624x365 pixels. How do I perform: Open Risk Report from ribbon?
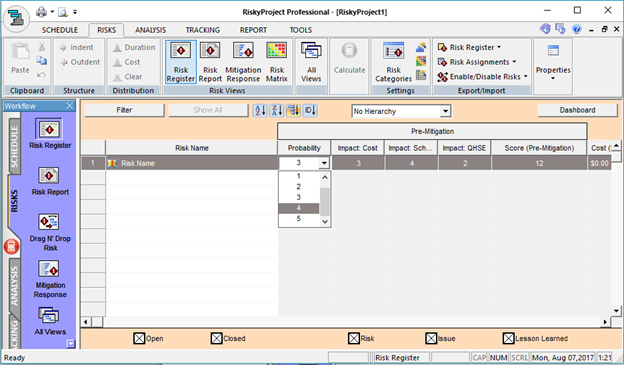[210, 62]
